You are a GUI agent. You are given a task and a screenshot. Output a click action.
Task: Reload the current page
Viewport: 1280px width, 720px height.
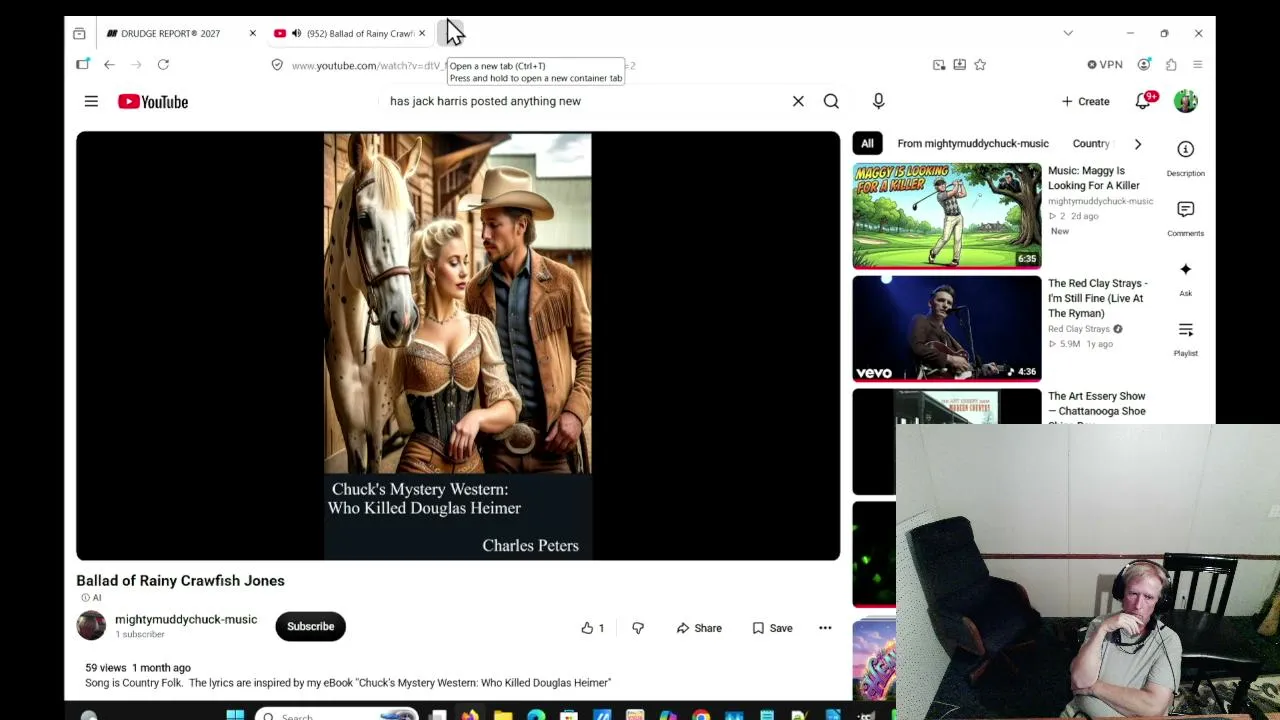(163, 65)
